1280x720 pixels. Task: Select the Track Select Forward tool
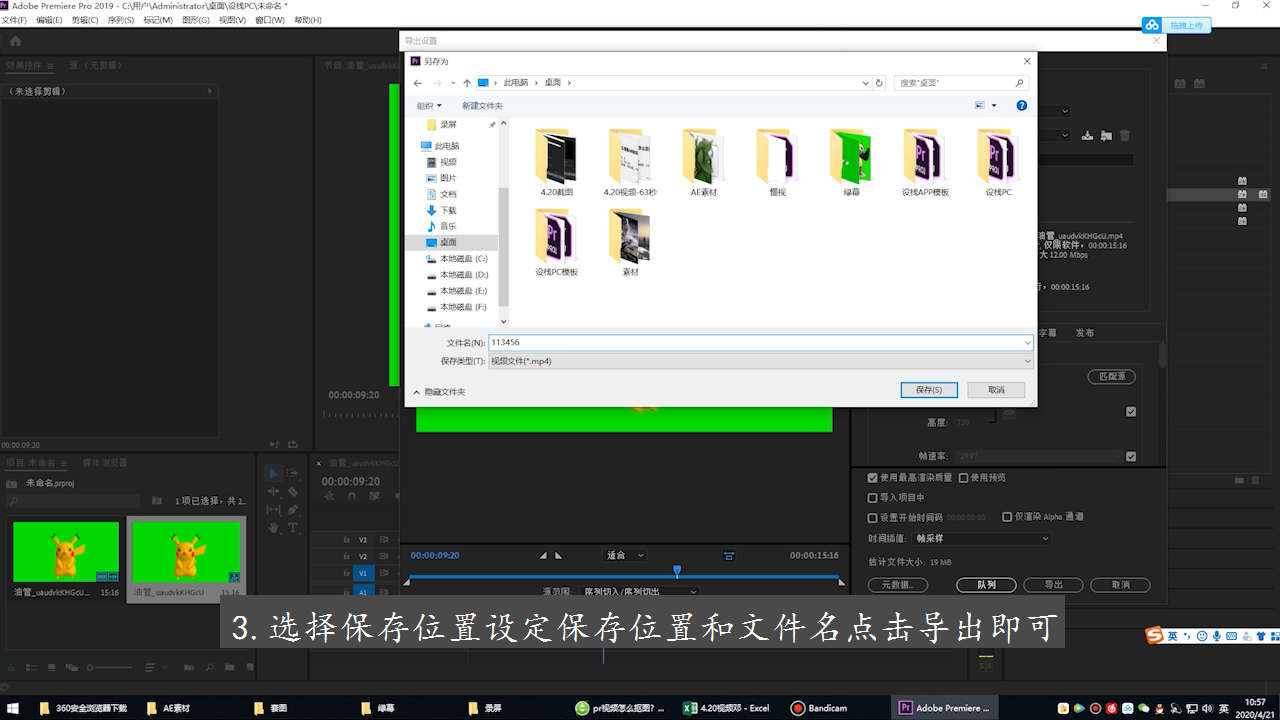[293, 473]
